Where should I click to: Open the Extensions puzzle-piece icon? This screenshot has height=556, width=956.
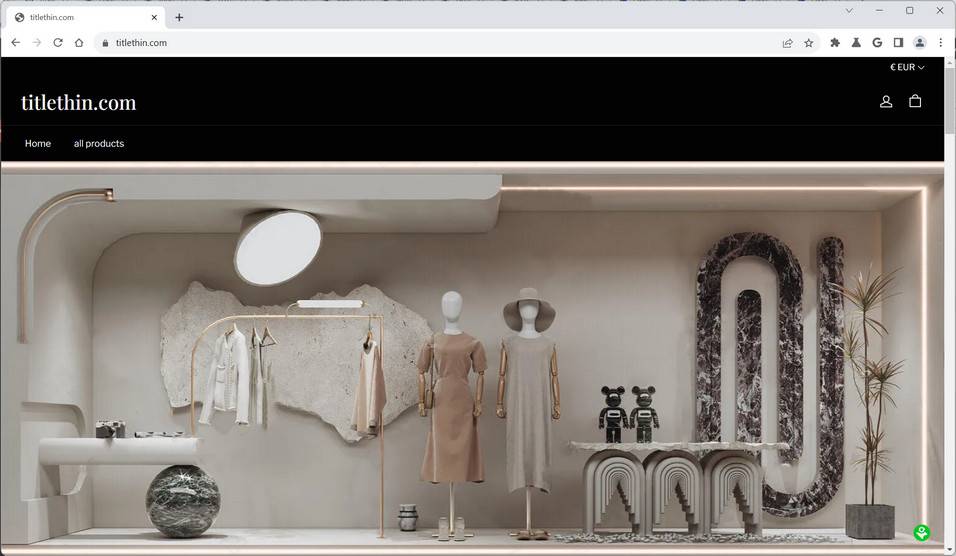coord(835,43)
